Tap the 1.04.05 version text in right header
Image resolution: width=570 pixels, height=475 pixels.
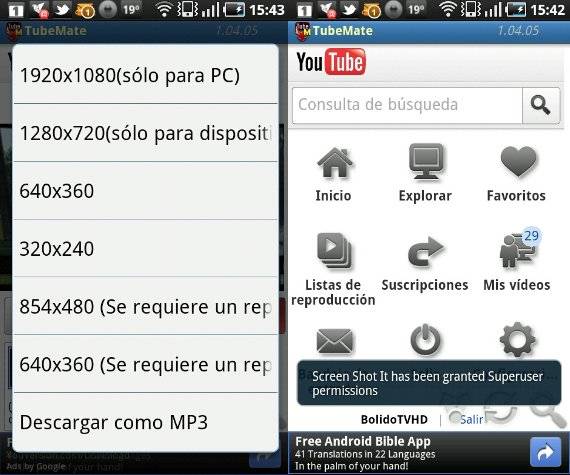518,31
